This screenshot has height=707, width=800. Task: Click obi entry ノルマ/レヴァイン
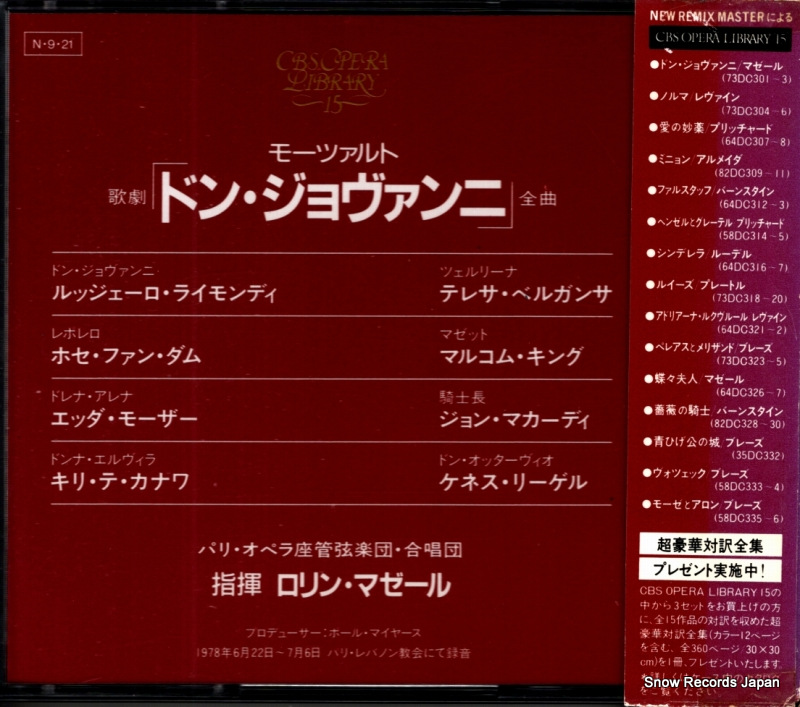(694, 97)
